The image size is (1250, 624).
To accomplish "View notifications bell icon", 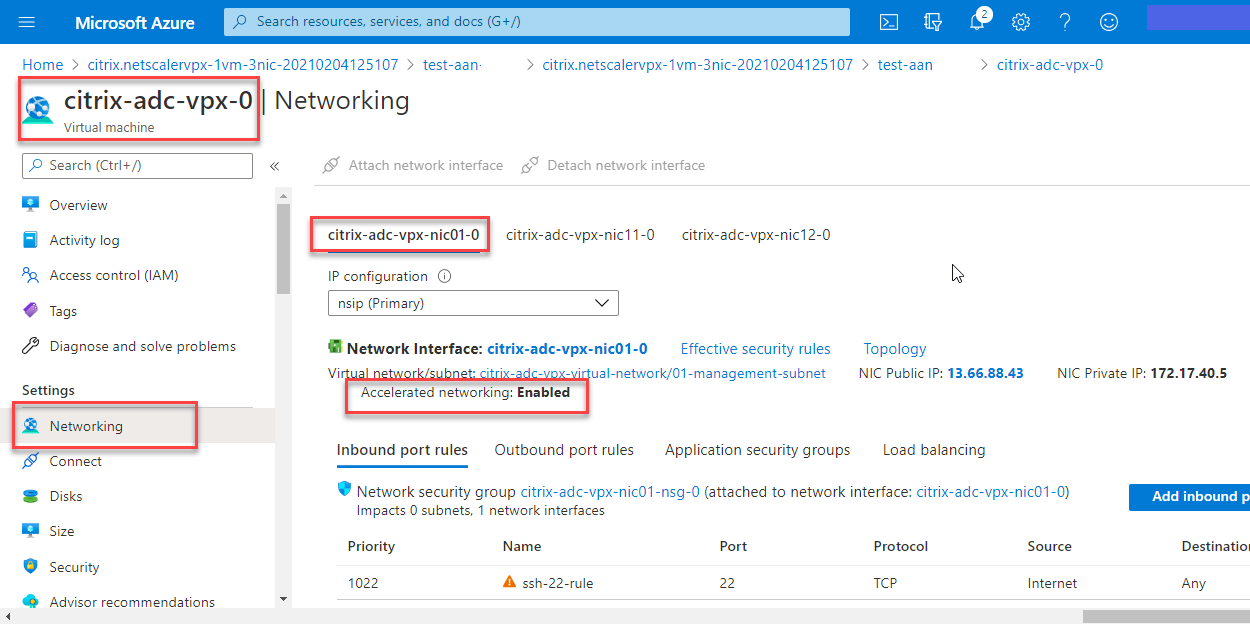I will [x=978, y=22].
